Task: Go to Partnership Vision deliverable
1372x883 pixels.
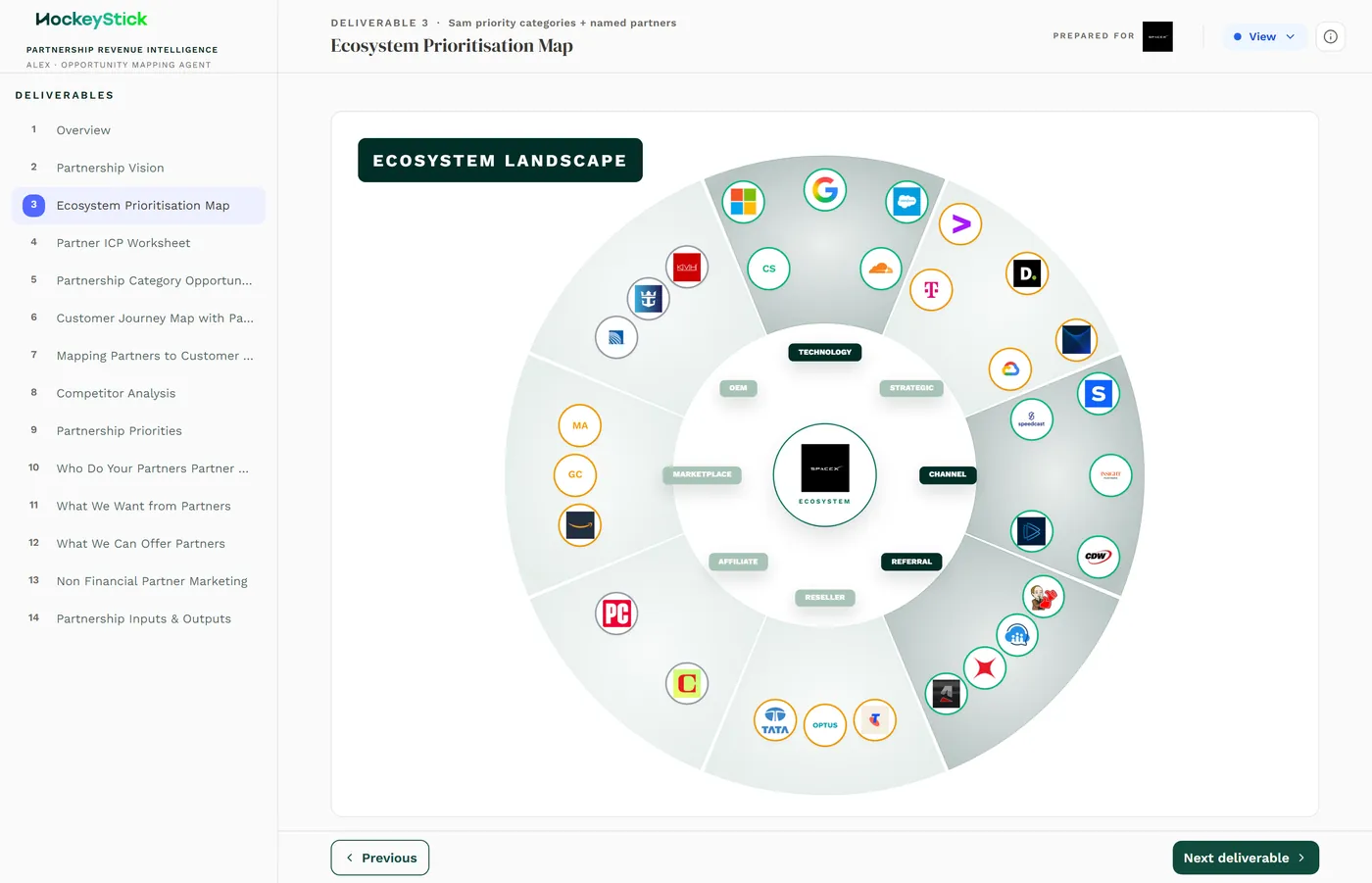Action: coord(139,168)
